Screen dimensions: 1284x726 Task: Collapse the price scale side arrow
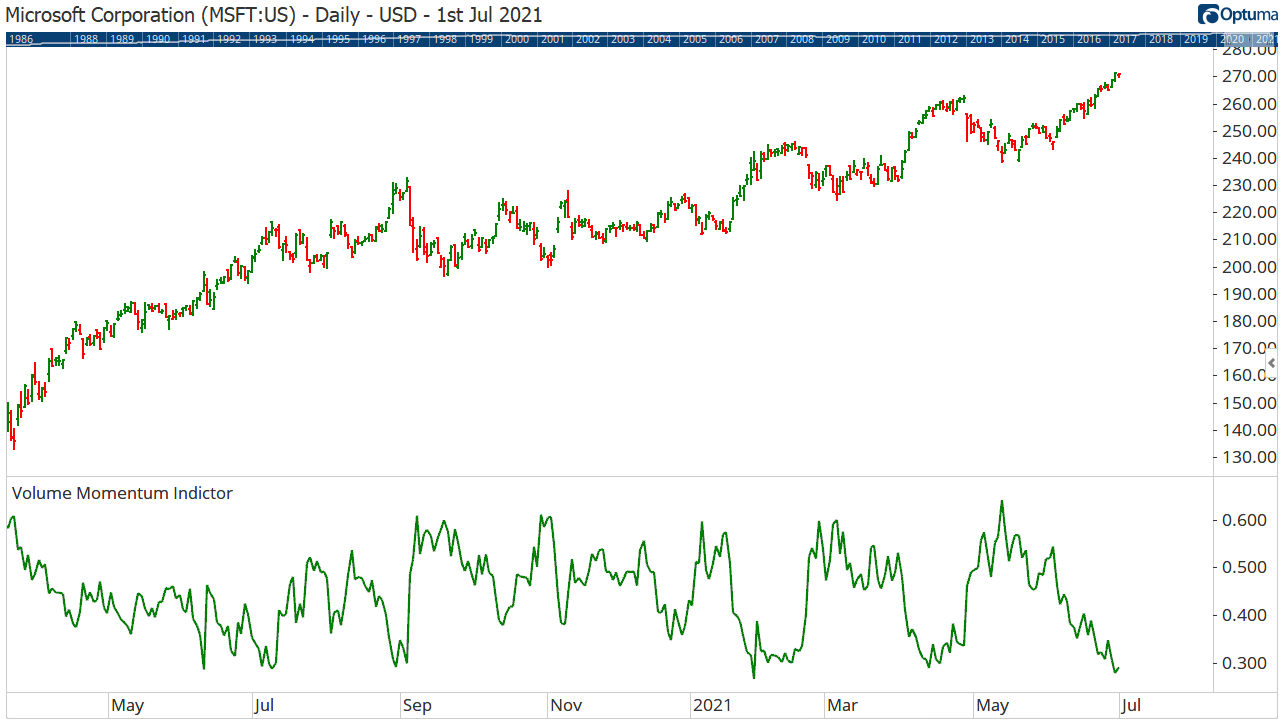point(1272,362)
